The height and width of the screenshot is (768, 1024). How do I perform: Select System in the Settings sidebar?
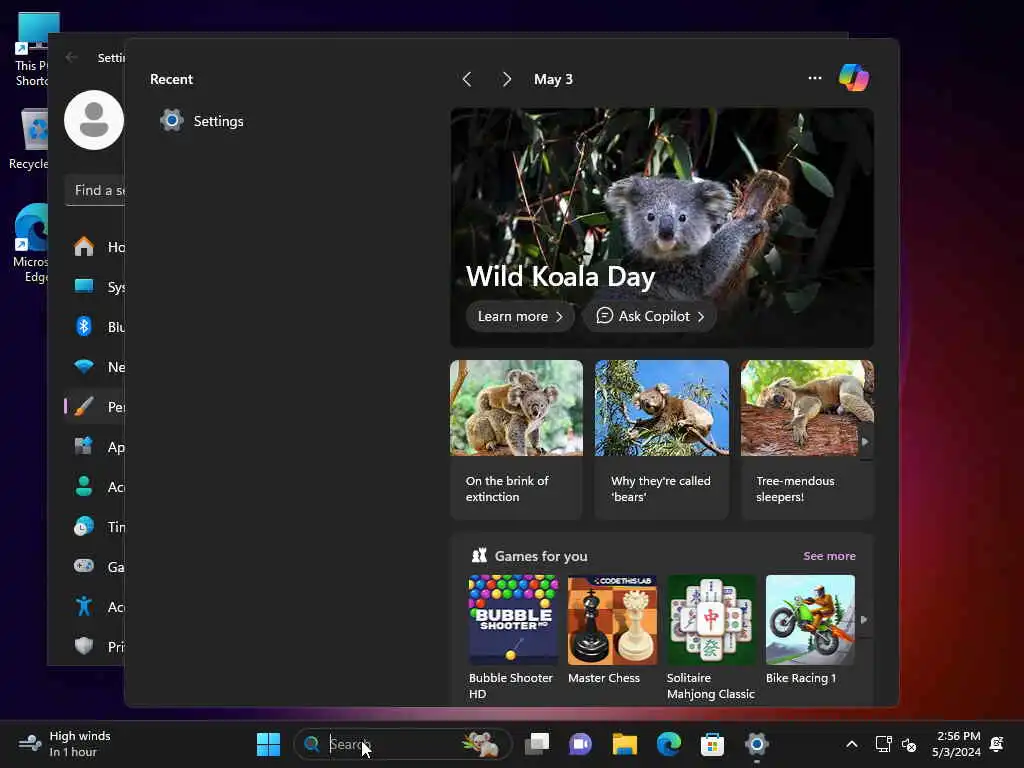click(95, 287)
